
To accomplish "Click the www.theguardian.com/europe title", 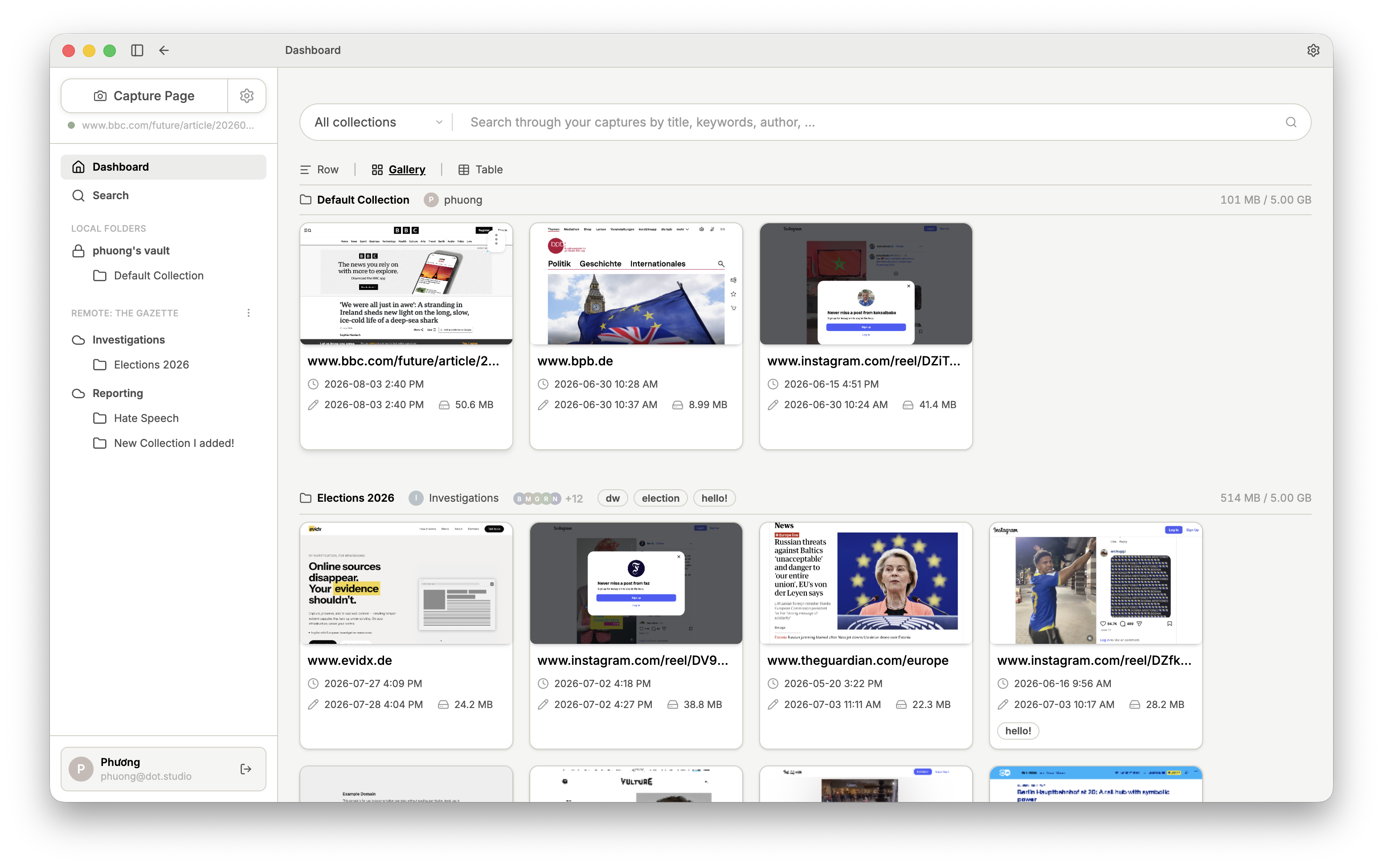I will pyautogui.click(x=857, y=661).
